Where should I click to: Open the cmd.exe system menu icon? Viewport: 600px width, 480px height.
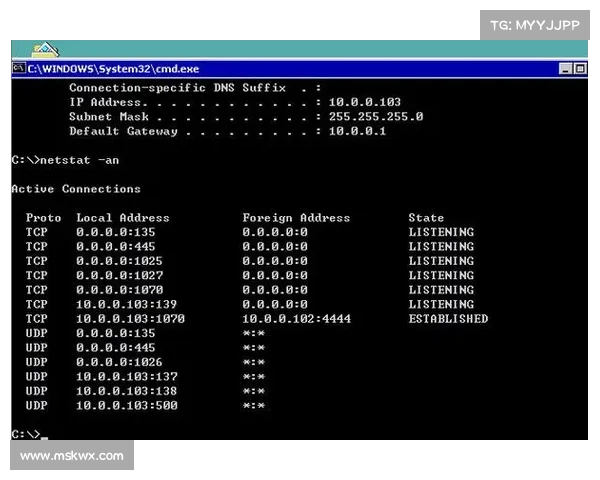pos(19,69)
